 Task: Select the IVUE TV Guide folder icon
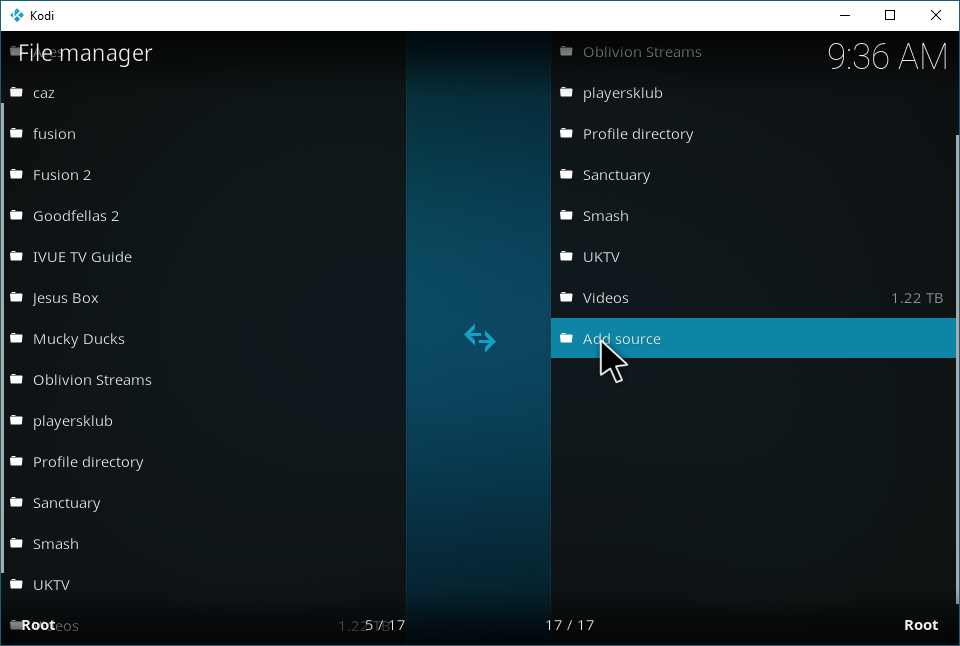(17, 257)
